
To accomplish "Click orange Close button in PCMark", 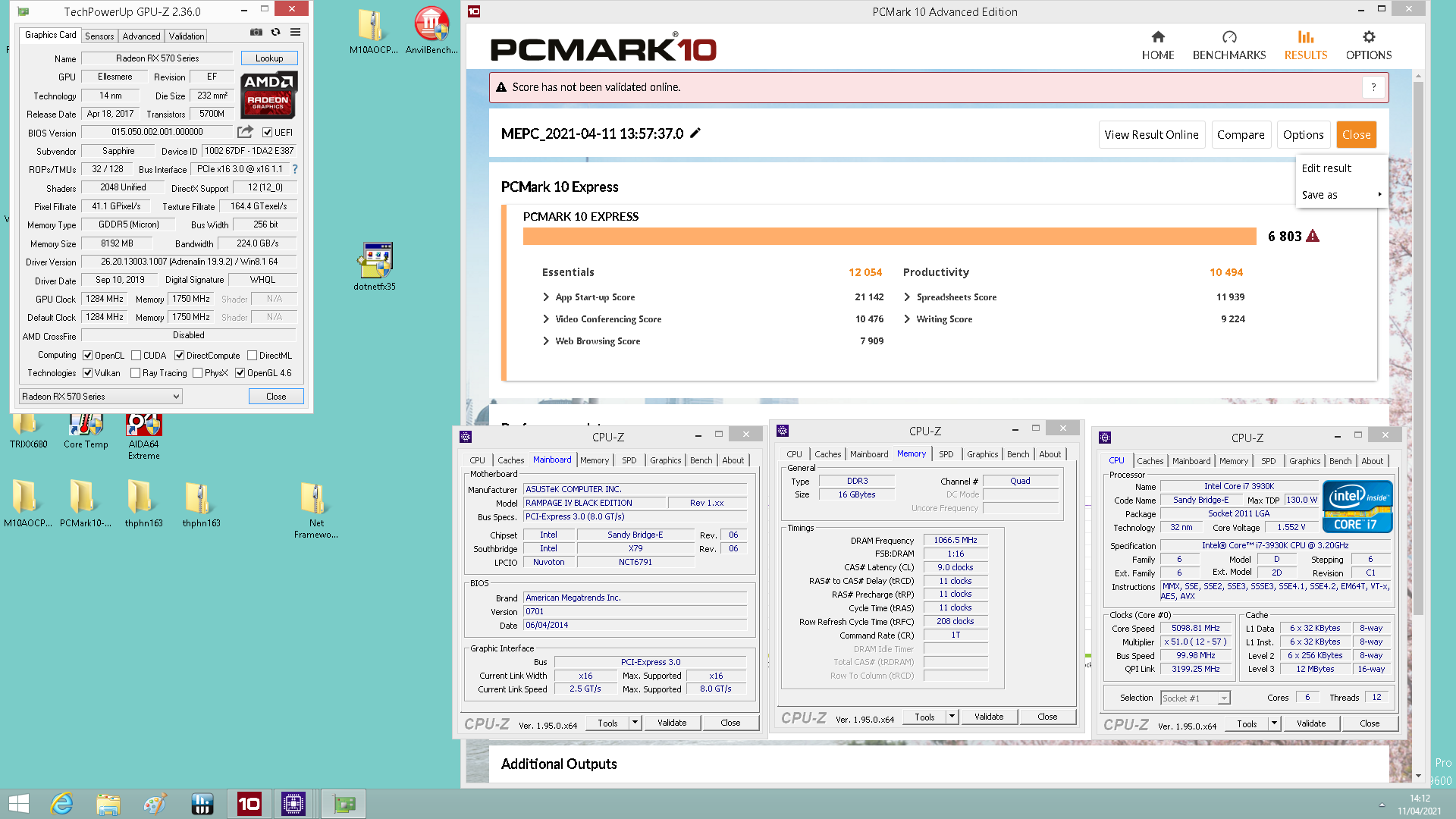I will tap(1357, 135).
